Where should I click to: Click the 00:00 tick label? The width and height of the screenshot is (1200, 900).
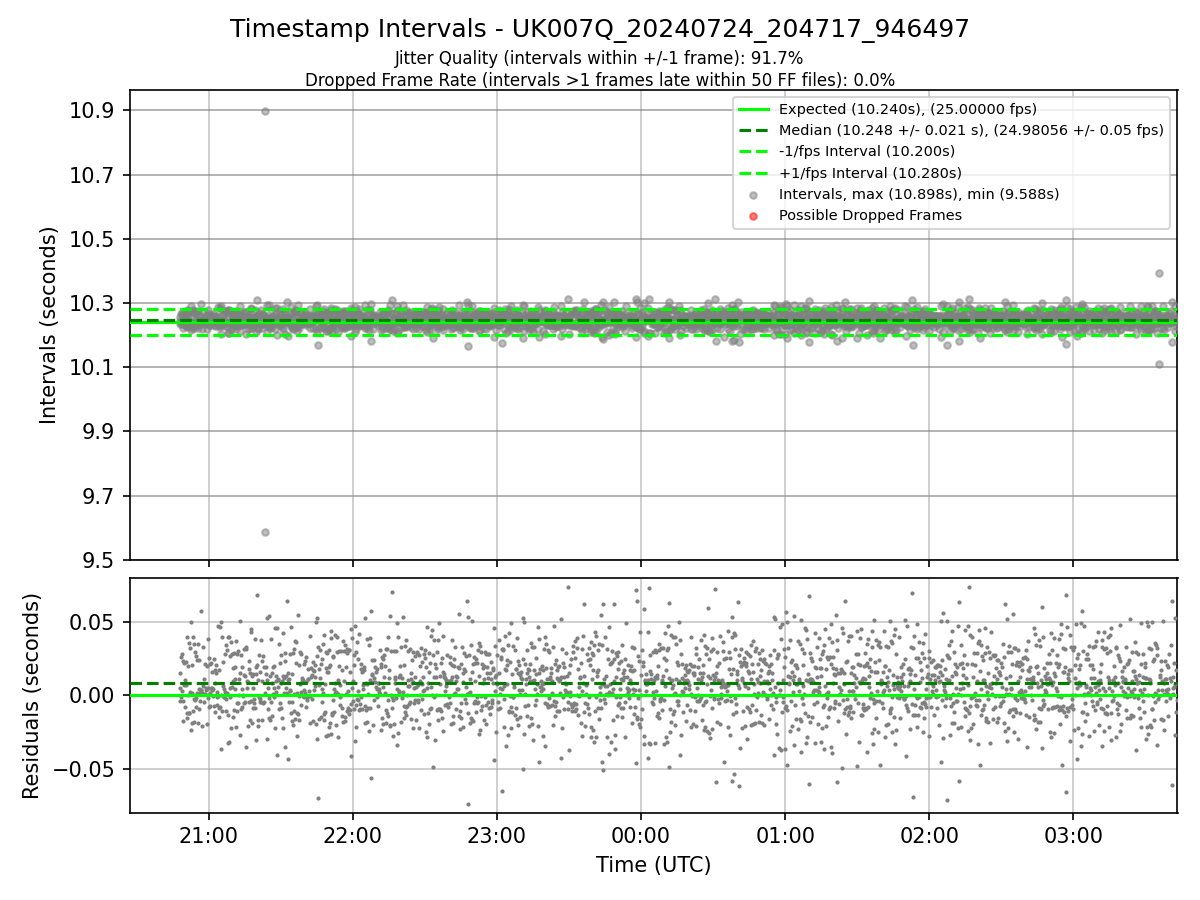[641, 833]
